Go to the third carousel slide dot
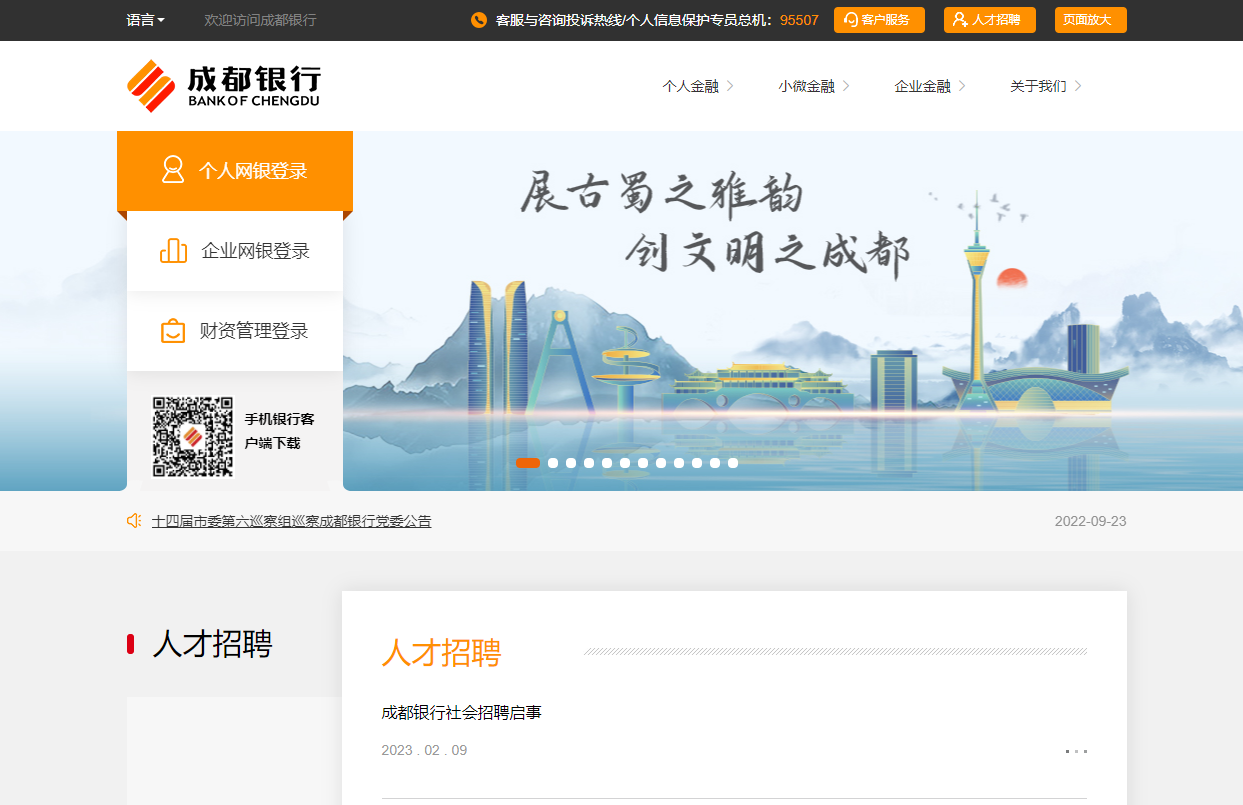The image size is (1243, 805). click(571, 463)
